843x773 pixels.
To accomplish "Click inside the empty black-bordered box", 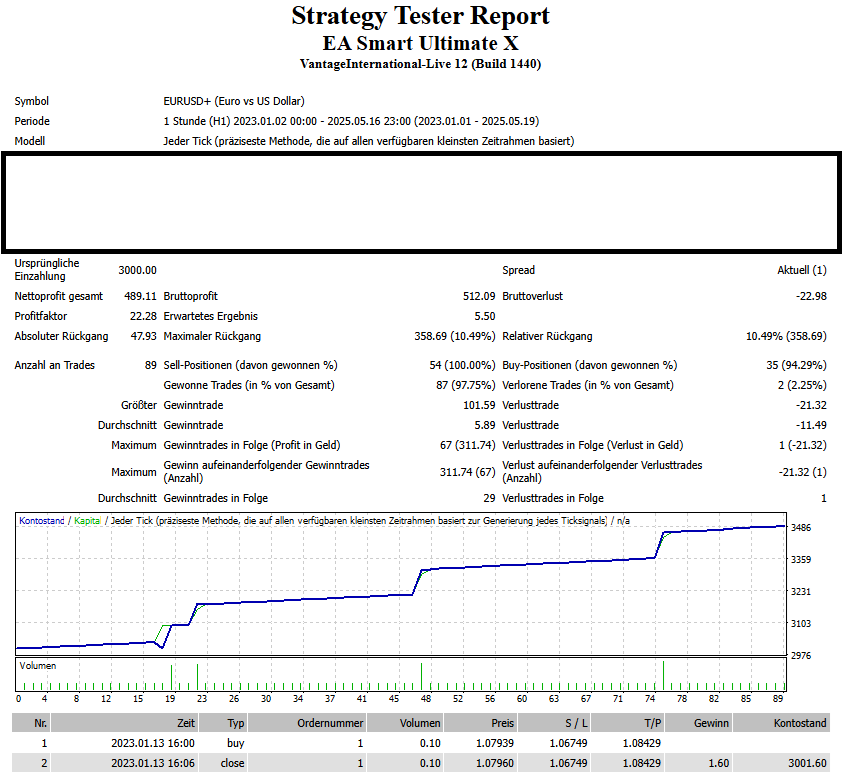I will coord(420,202).
